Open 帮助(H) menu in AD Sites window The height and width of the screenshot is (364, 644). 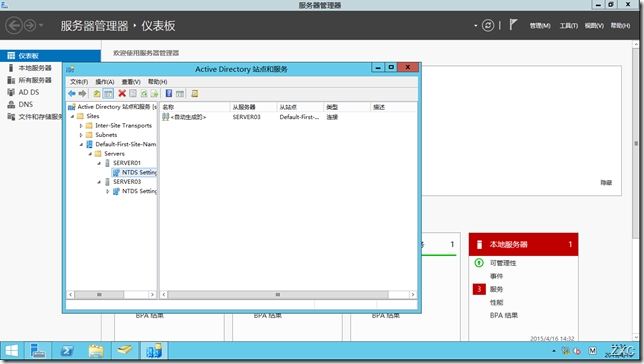point(157,82)
